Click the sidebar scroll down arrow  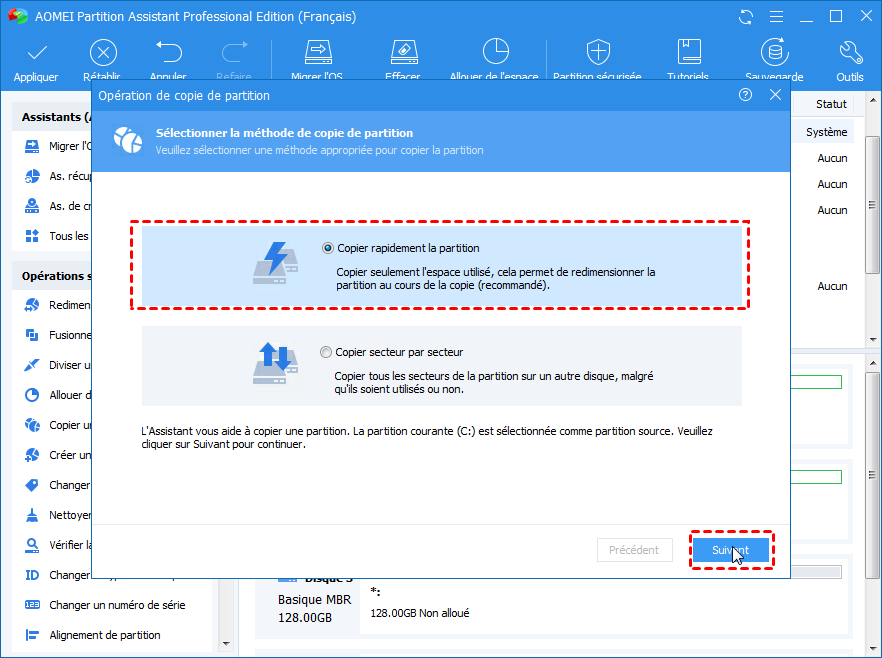[227, 643]
